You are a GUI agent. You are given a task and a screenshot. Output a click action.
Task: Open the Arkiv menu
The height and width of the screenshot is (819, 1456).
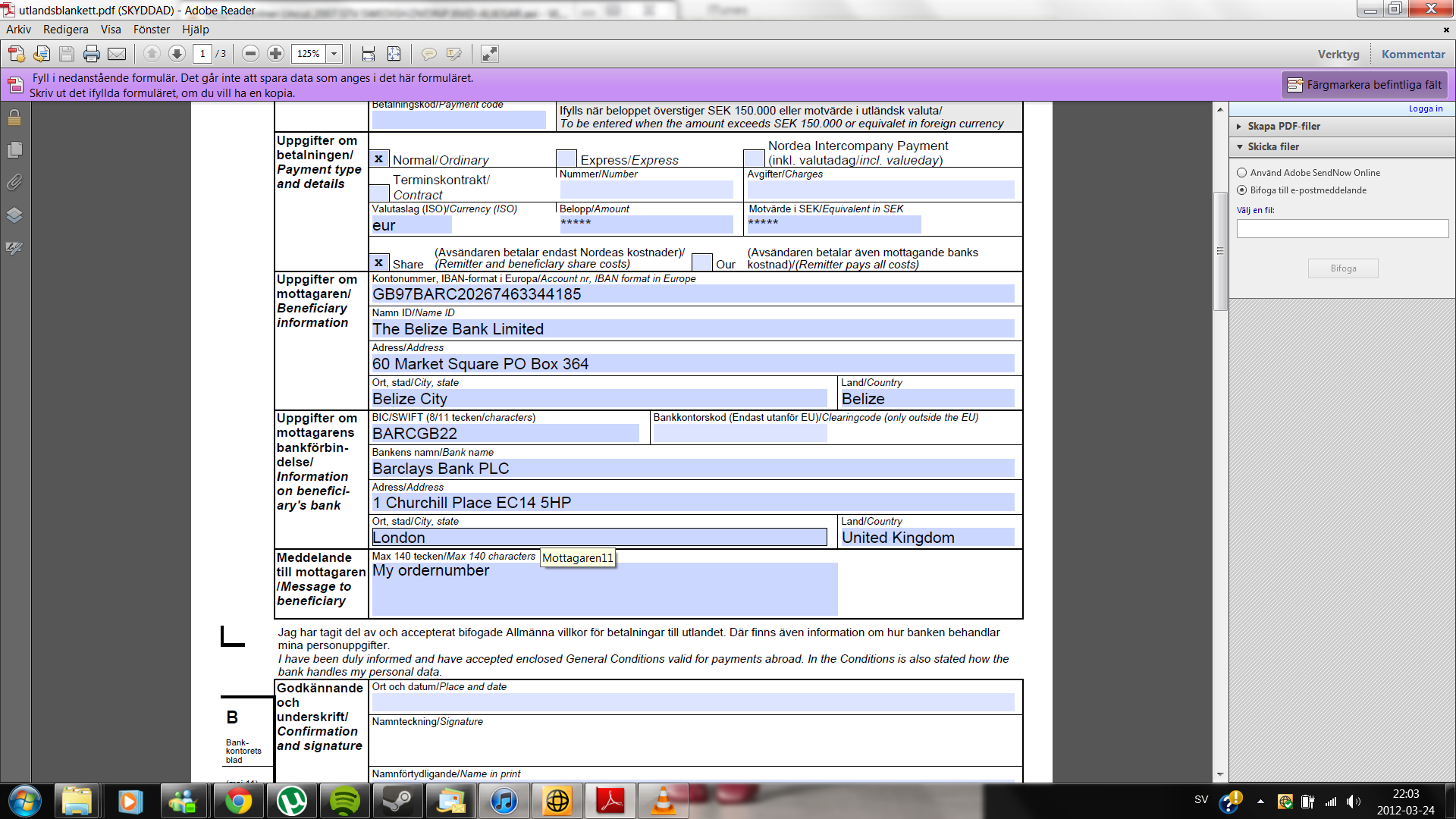point(18,30)
